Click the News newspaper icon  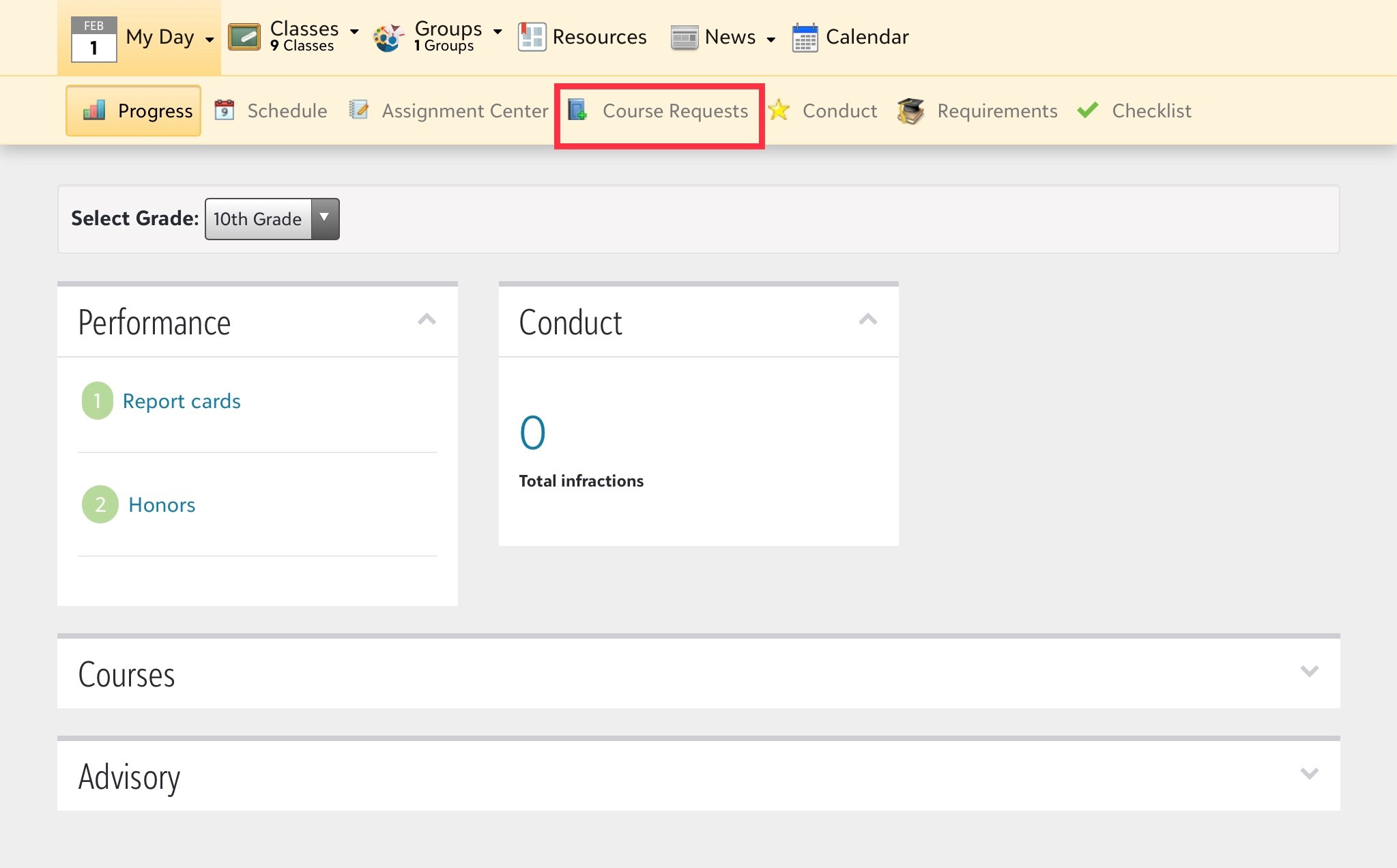click(684, 38)
